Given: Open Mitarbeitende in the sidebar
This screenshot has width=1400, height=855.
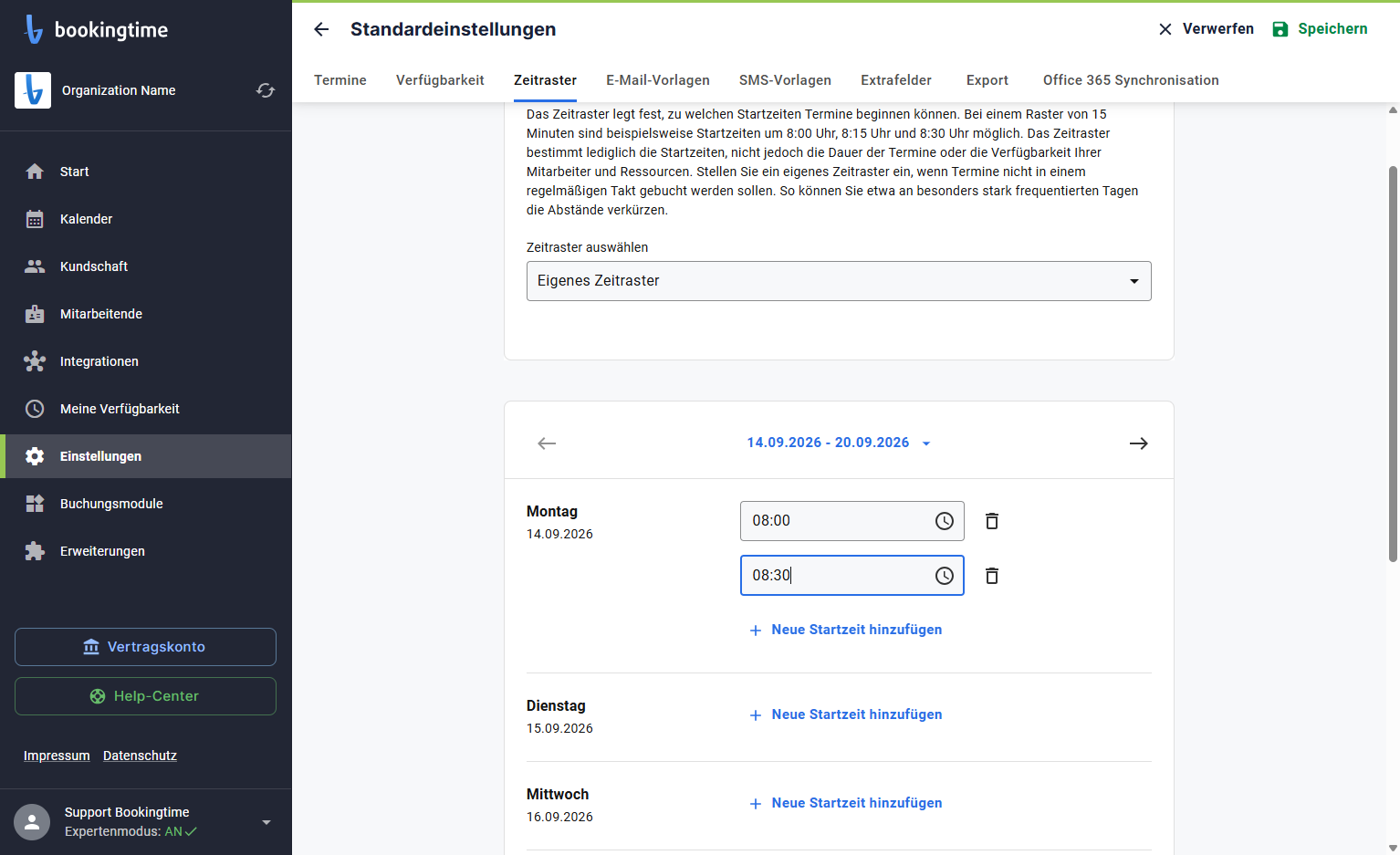Looking at the screenshot, I should coord(146,314).
